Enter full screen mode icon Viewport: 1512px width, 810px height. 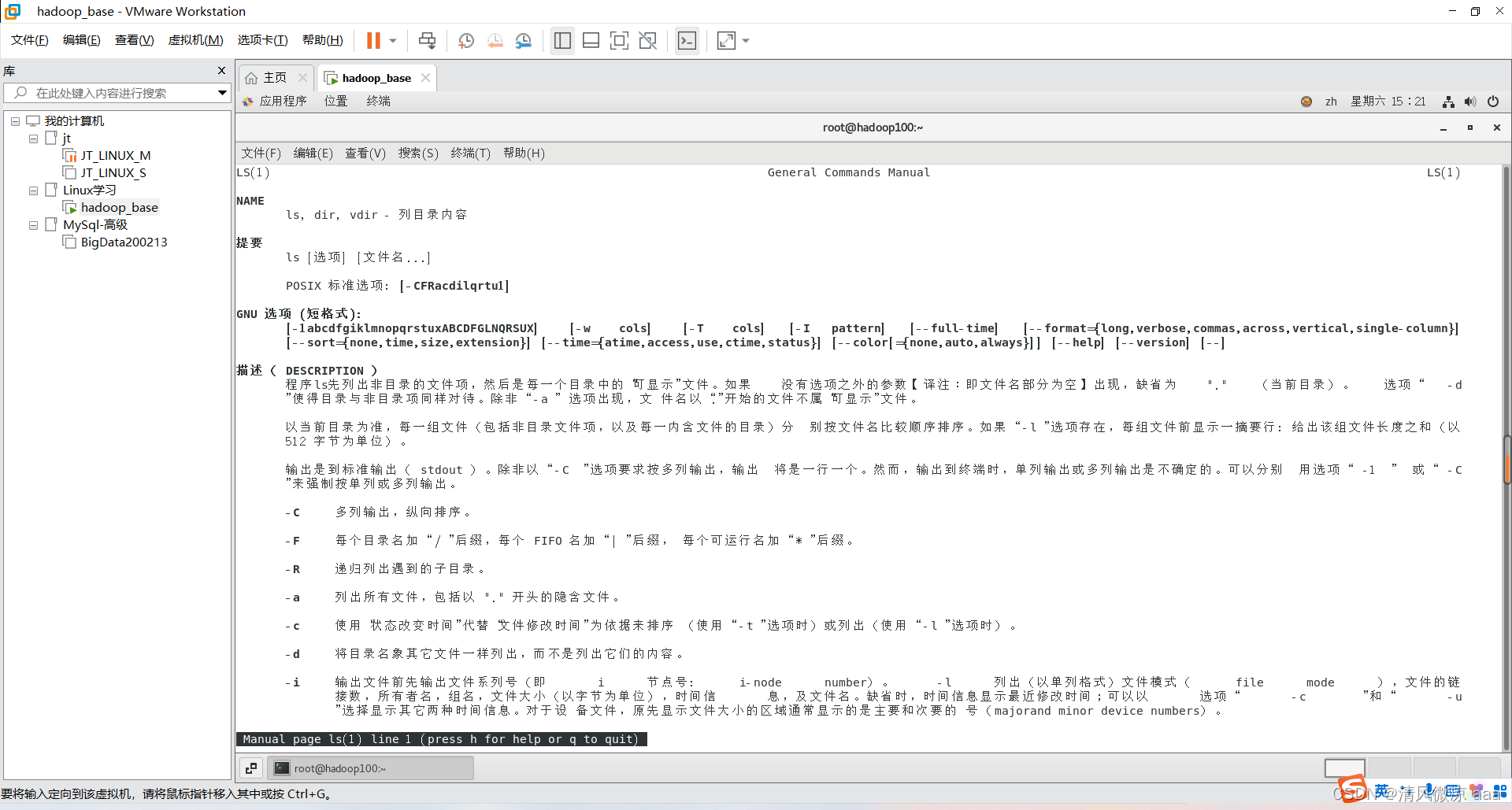pyautogui.click(x=619, y=40)
